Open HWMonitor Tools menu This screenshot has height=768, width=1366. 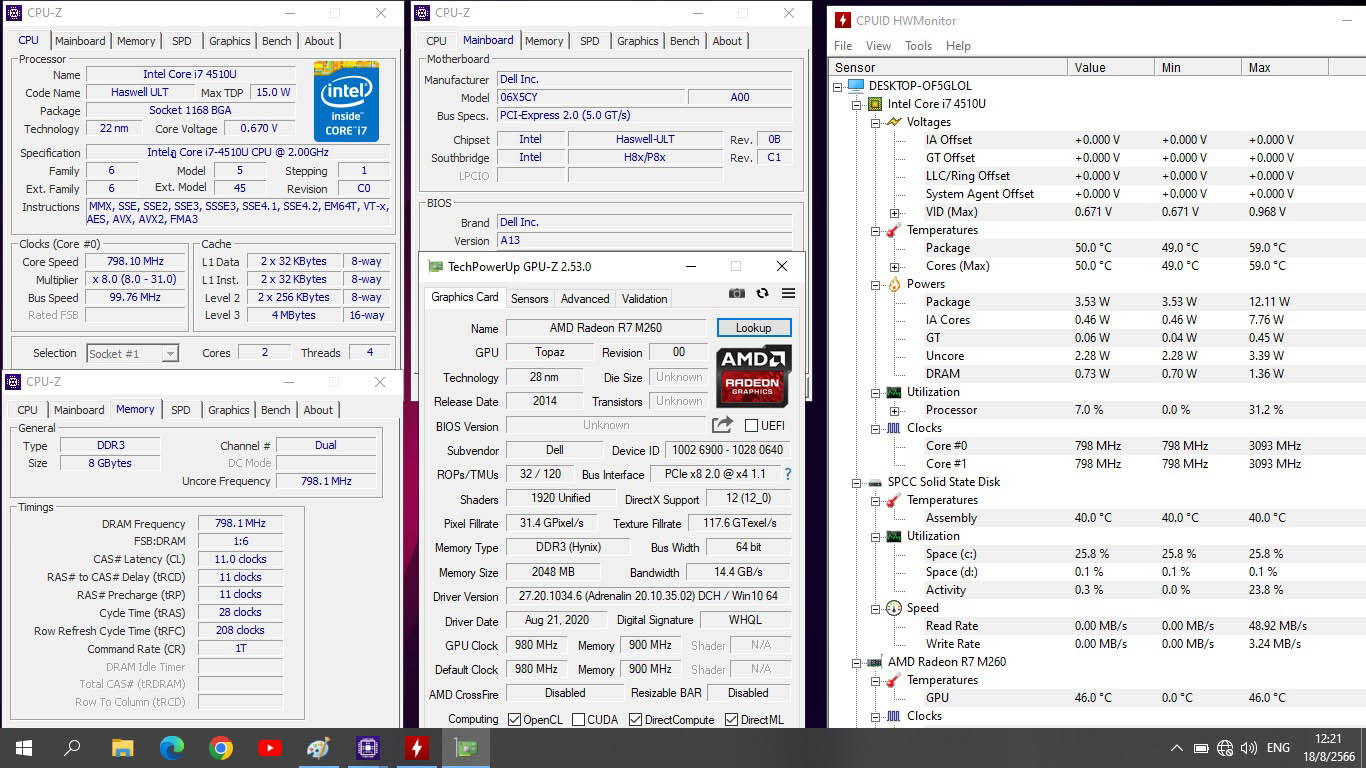click(918, 46)
